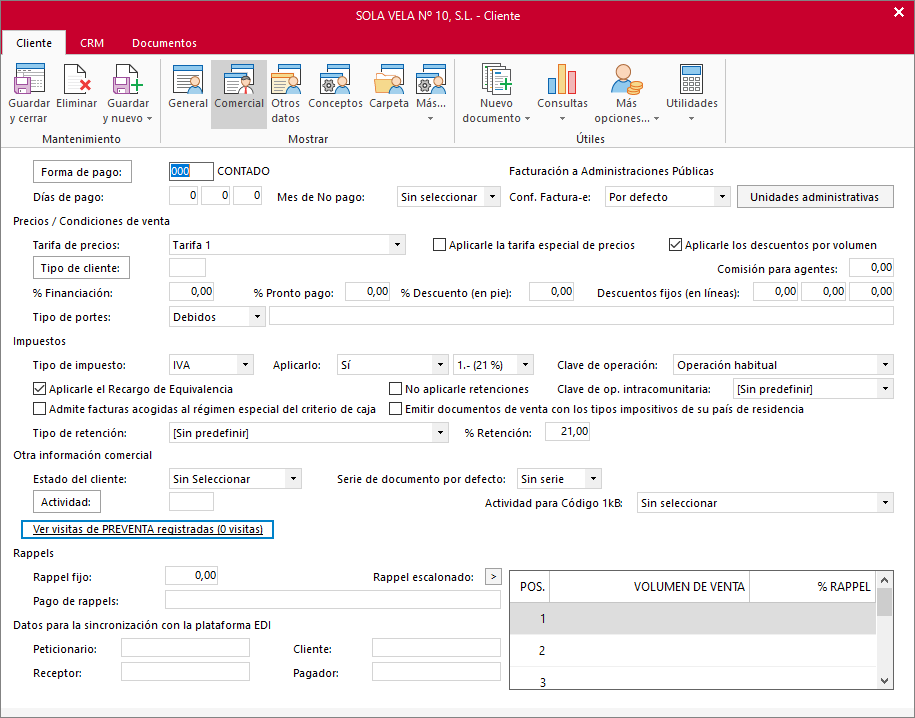Open the Tarifa de precios dropdown

click(397, 245)
